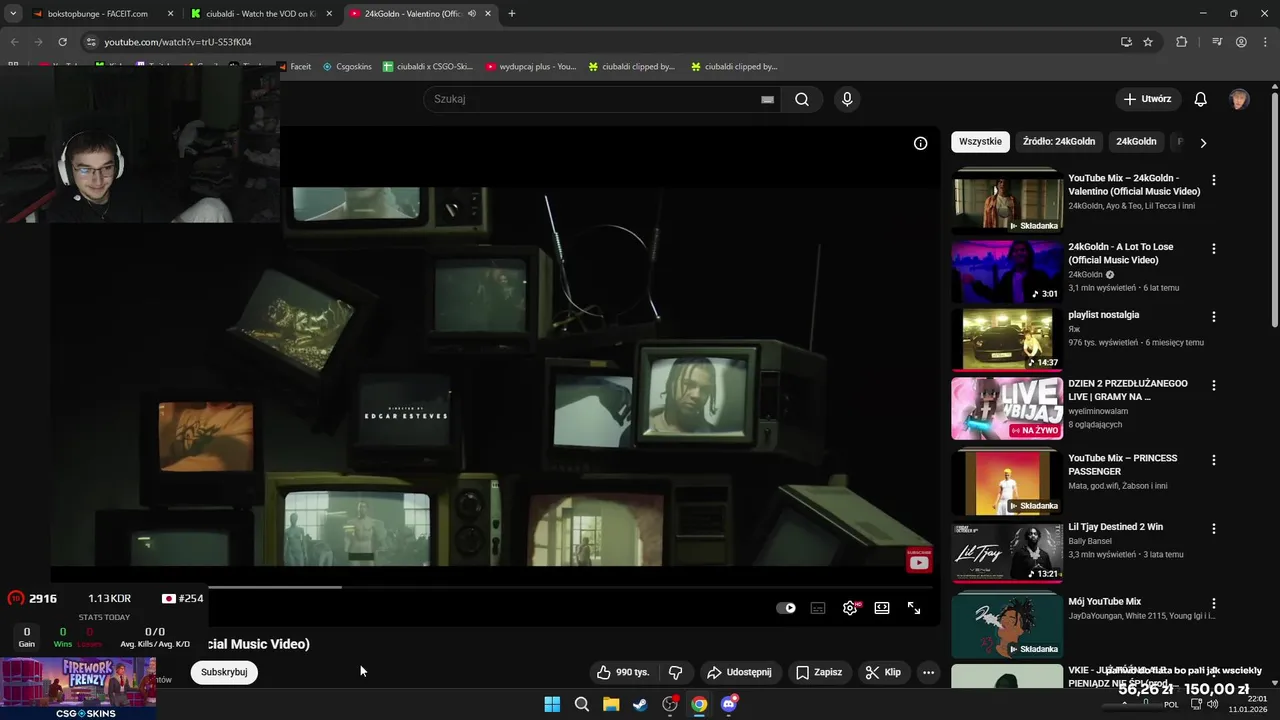Click the Utwórz create button
Viewport: 1280px width, 720px height.
pyautogui.click(x=1147, y=99)
